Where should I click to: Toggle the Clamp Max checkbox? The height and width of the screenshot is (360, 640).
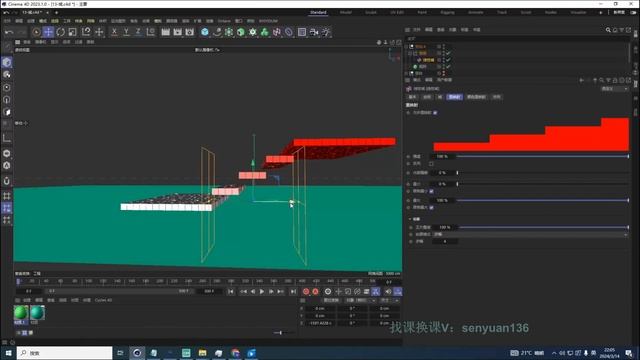pyautogui.click(x=431, y=208)
